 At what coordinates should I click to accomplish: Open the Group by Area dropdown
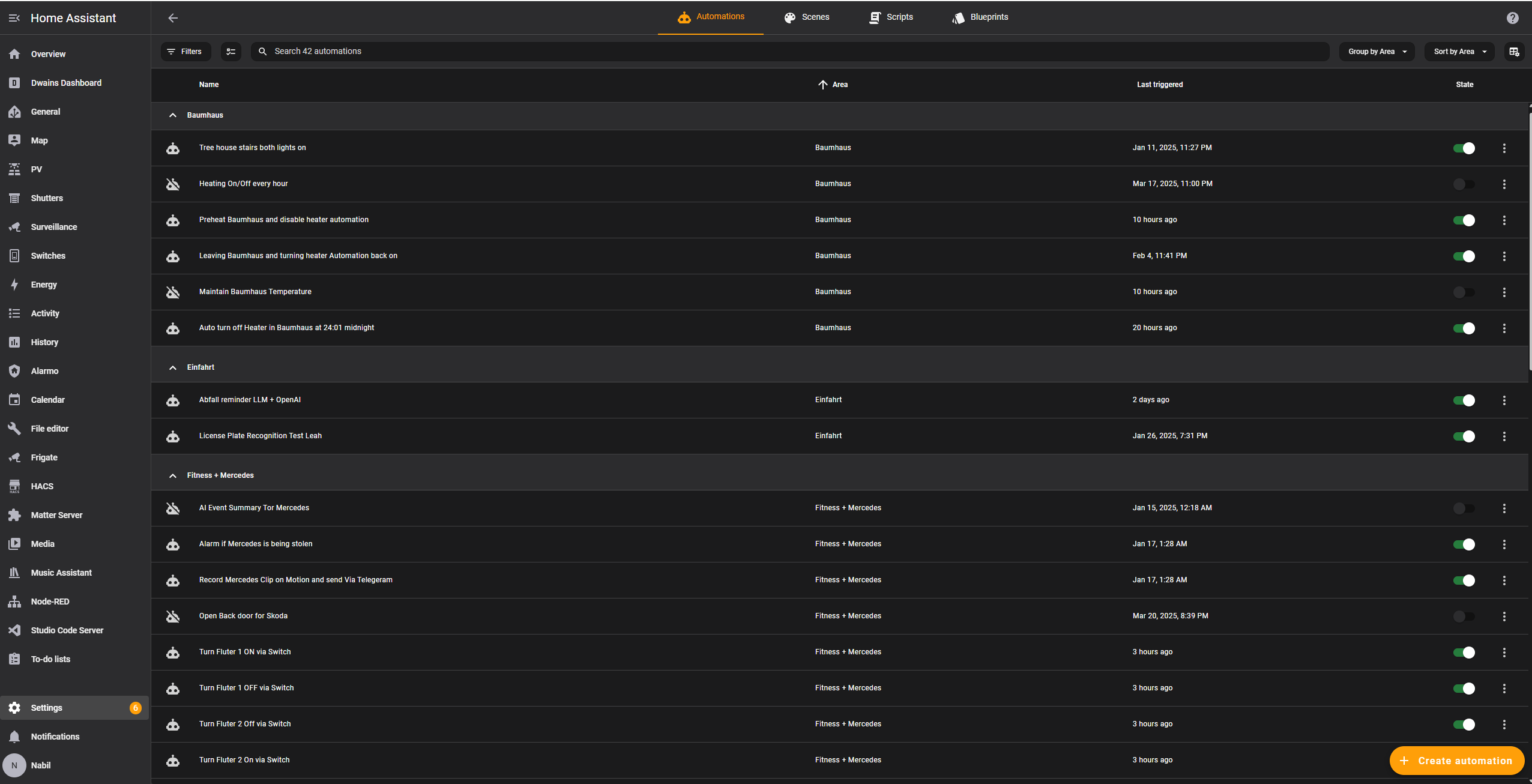1376,51
